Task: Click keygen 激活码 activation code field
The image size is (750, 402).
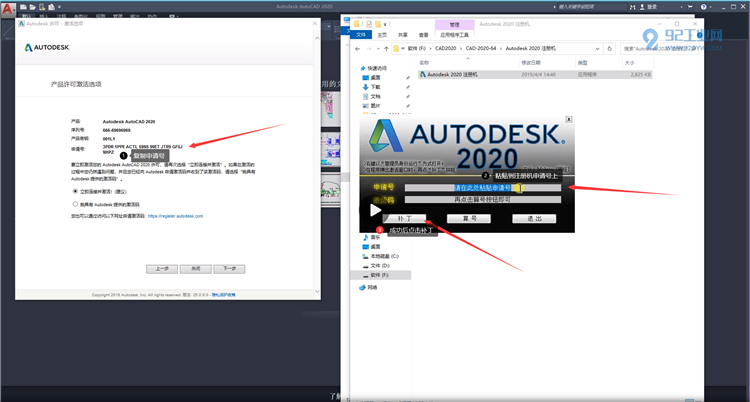Action: click(x=483, y=200)
